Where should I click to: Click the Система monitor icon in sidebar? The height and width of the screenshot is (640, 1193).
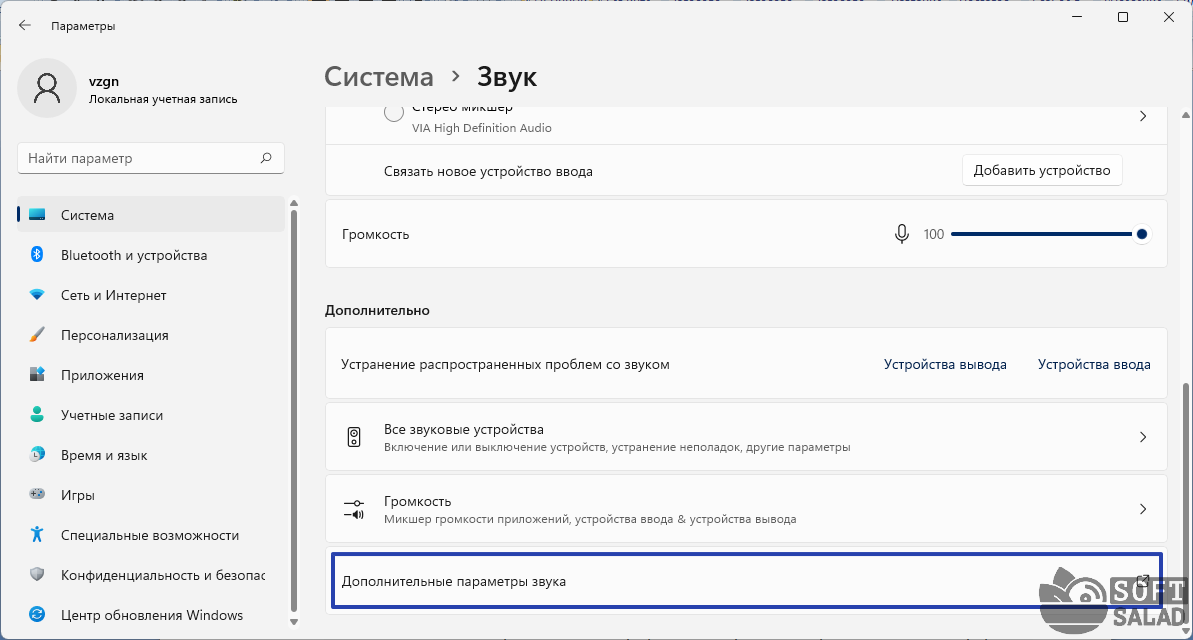pyautogui.click(x=37, y=215)
